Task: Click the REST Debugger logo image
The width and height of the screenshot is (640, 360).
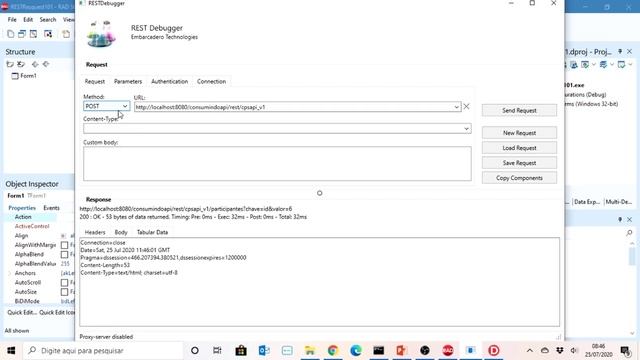Action: click(x=101, y=33)
